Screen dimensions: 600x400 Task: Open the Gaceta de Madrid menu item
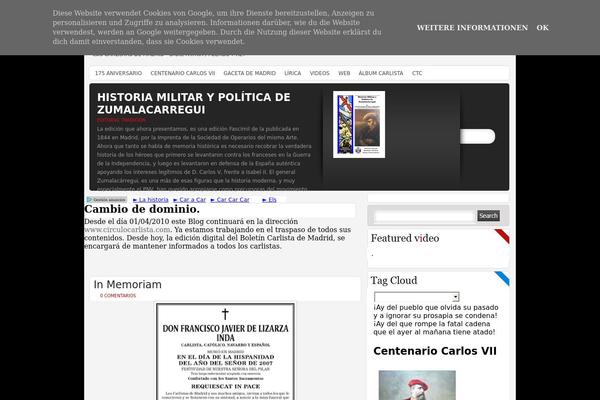click(249, 73)
